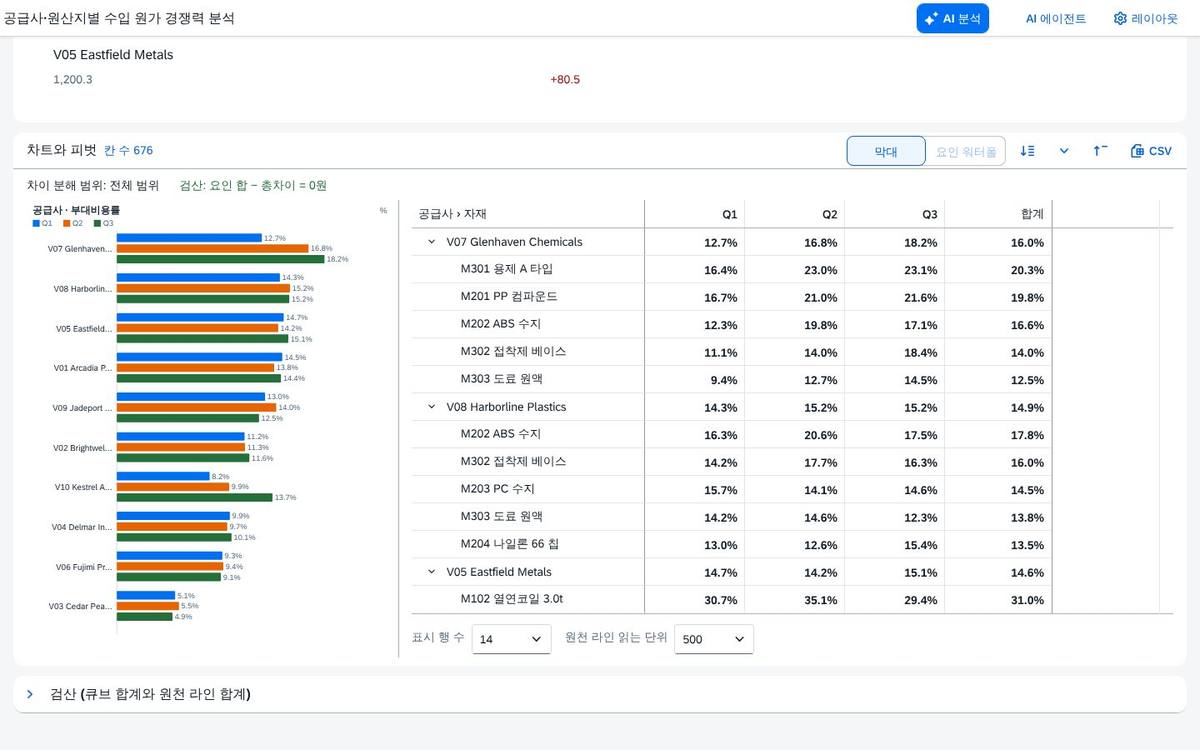Click the 차이 분해 범위: 전체 범위 label
Image resolution: width=1200 pixels, height=750 pixels.
tap(93, 186)
